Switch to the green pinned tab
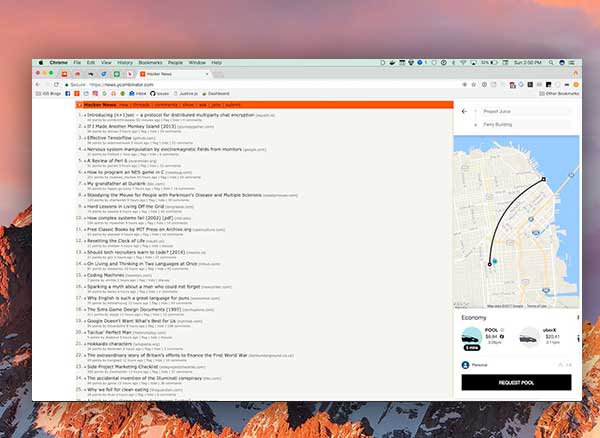The image size is (600, 438). click(x=117, y=74)
